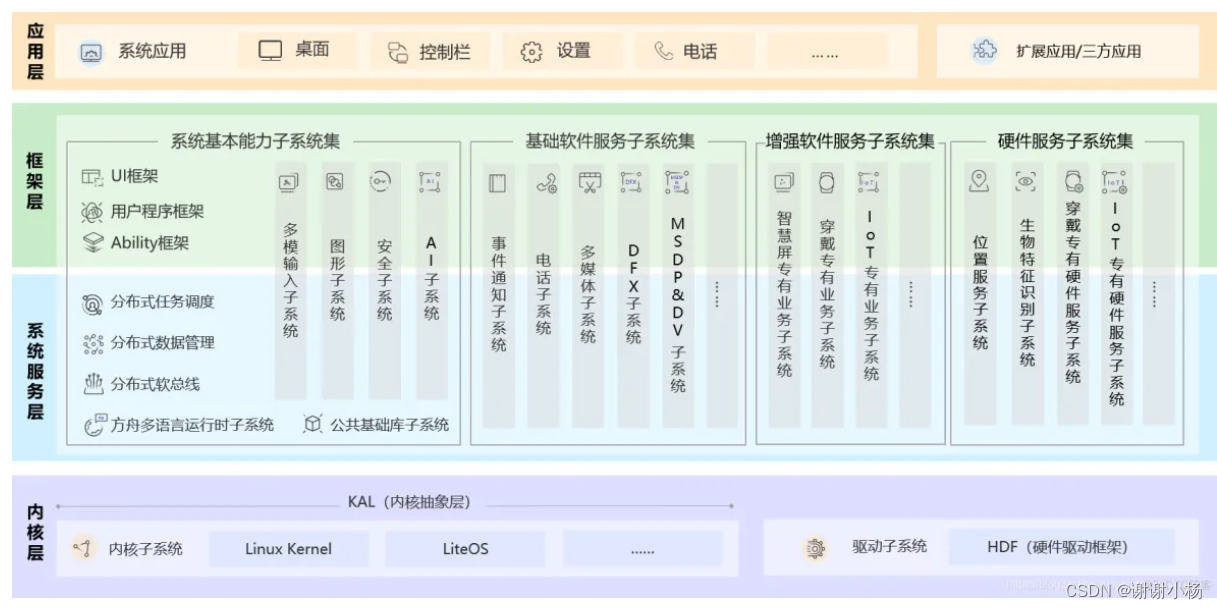This screenshot has height=609, width=1217.
Task: Click the 方舟多语言运行时子系统 icon
Action: coord(96,424)
